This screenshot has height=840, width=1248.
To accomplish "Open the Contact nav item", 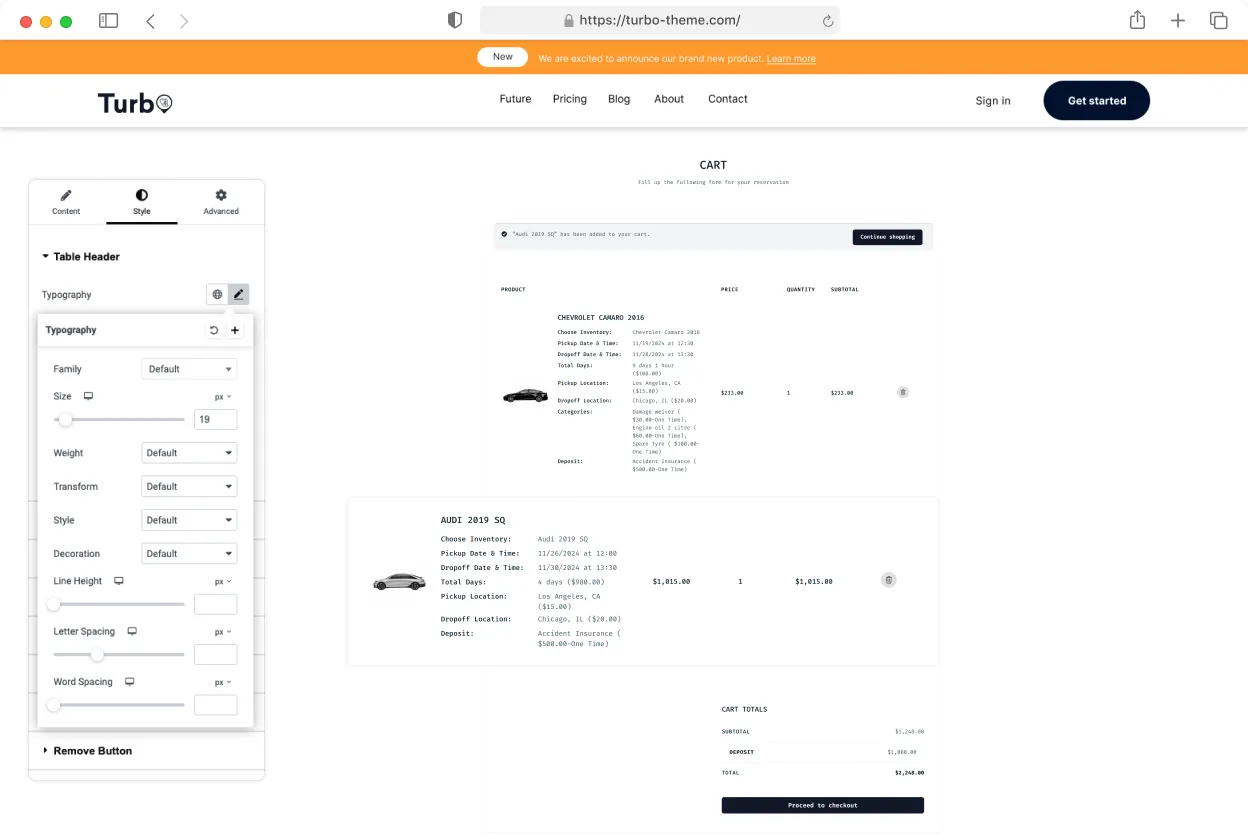I will point(728,99).
